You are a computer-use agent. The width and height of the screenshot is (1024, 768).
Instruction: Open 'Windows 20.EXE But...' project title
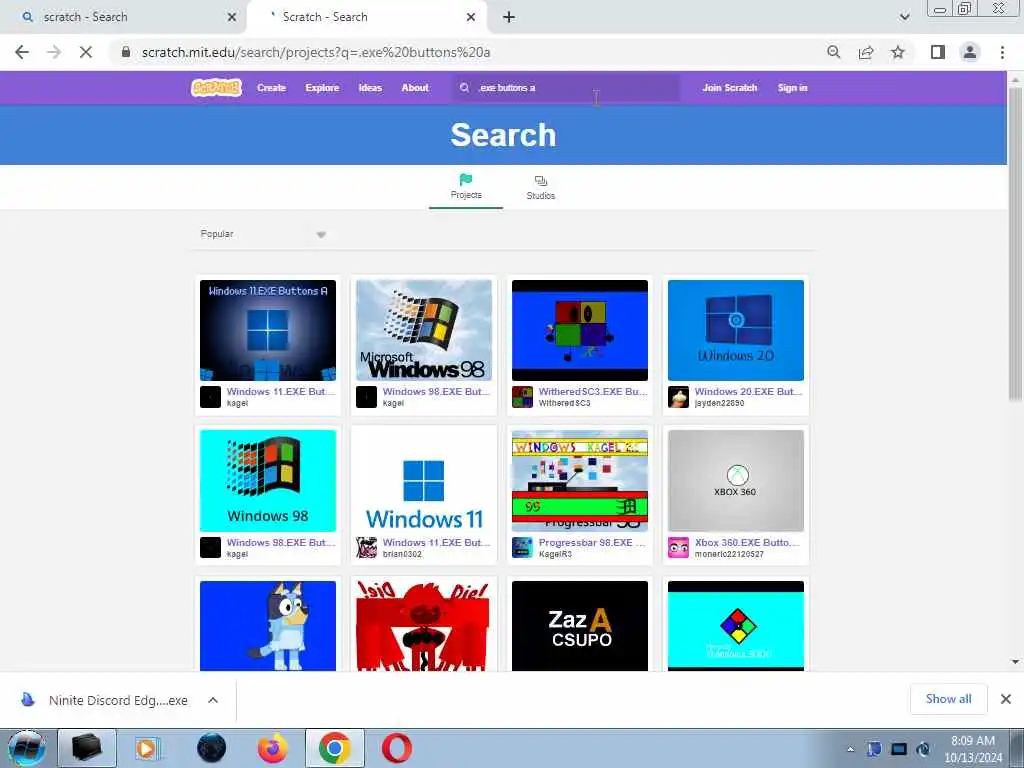748,392
